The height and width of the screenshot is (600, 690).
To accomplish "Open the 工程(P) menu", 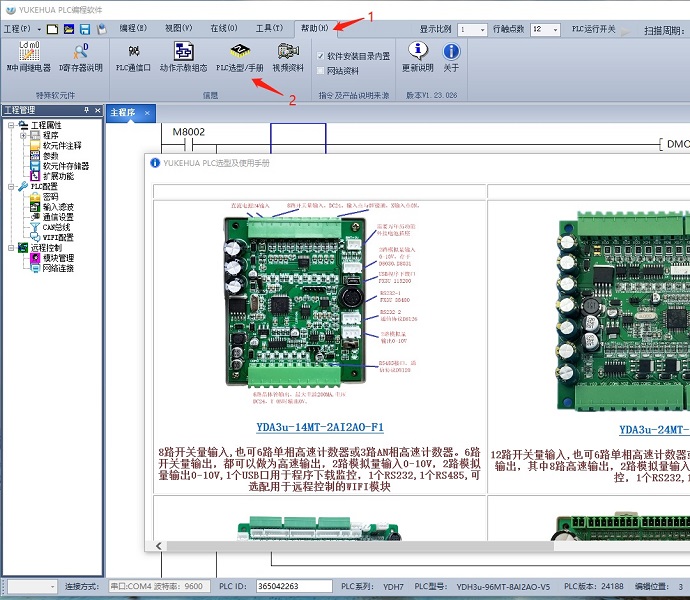I will [x=17, y=29].
